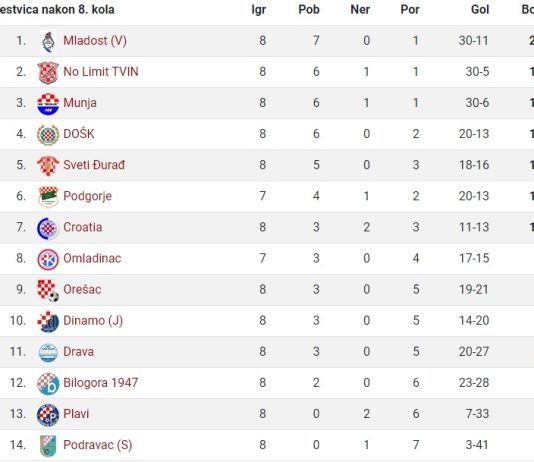Click the No Limit TVIN club crest

point(48,73)
